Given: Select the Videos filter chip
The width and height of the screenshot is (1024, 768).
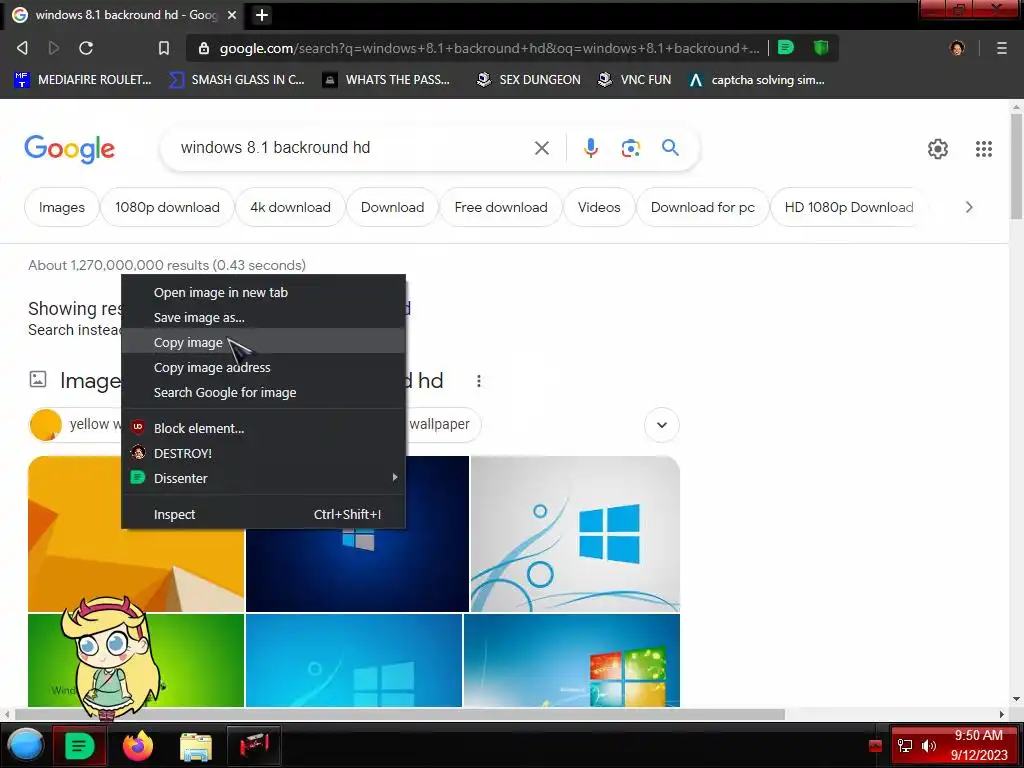Looking at the screenshot, I should coord(599,207).
